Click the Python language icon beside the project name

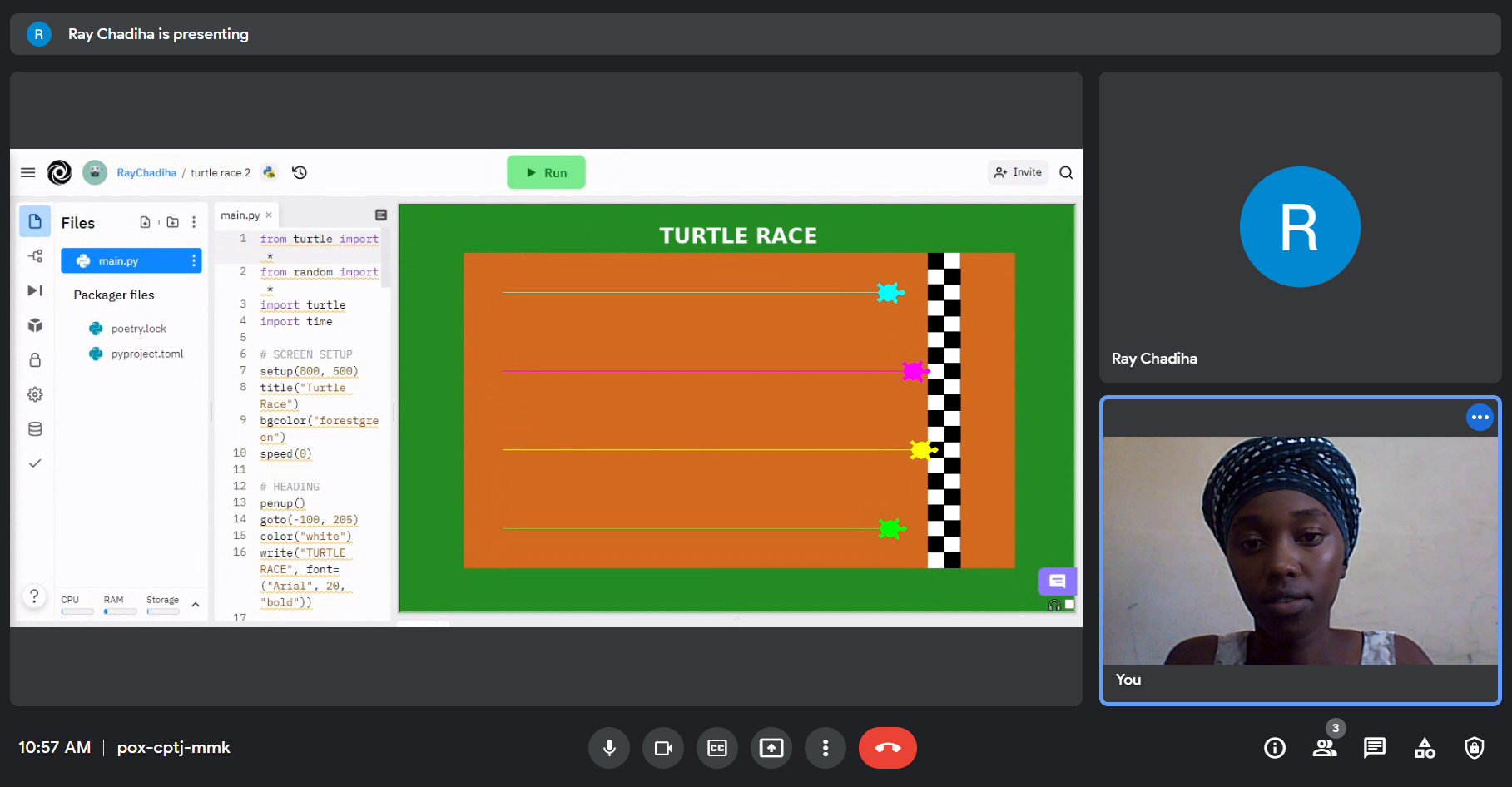[x=269, y=172]
